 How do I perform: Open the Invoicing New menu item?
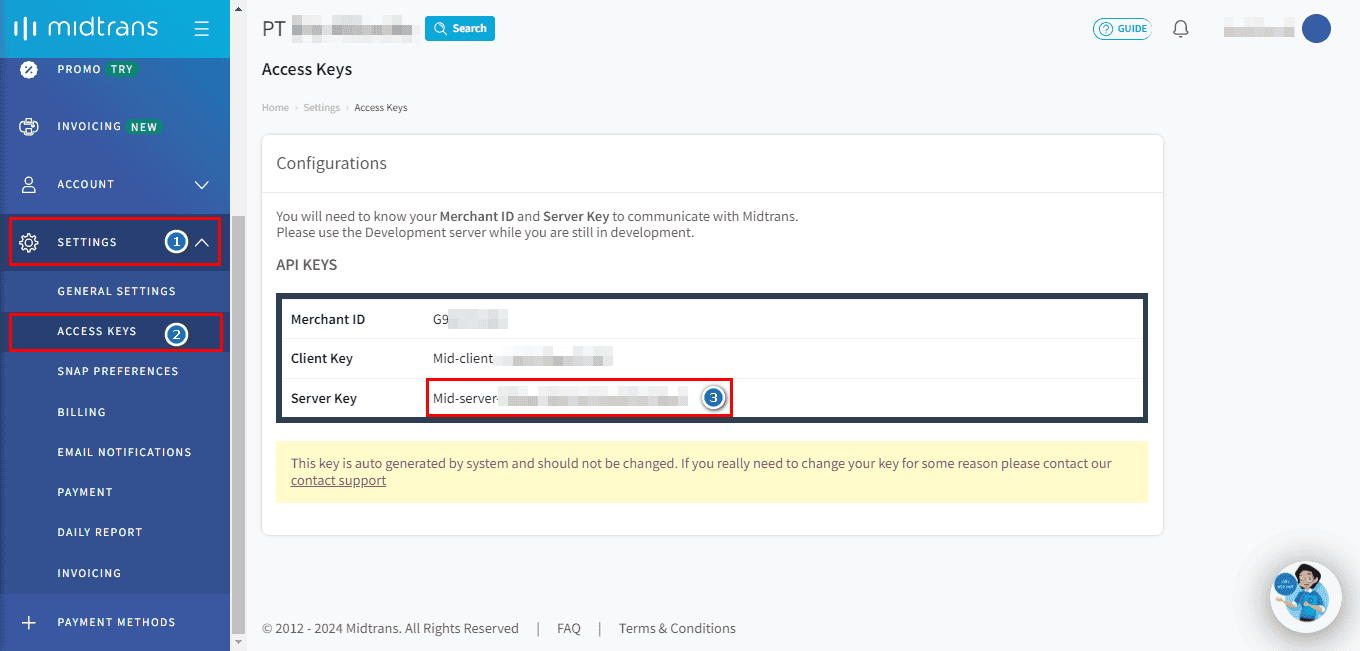point(115,127)
